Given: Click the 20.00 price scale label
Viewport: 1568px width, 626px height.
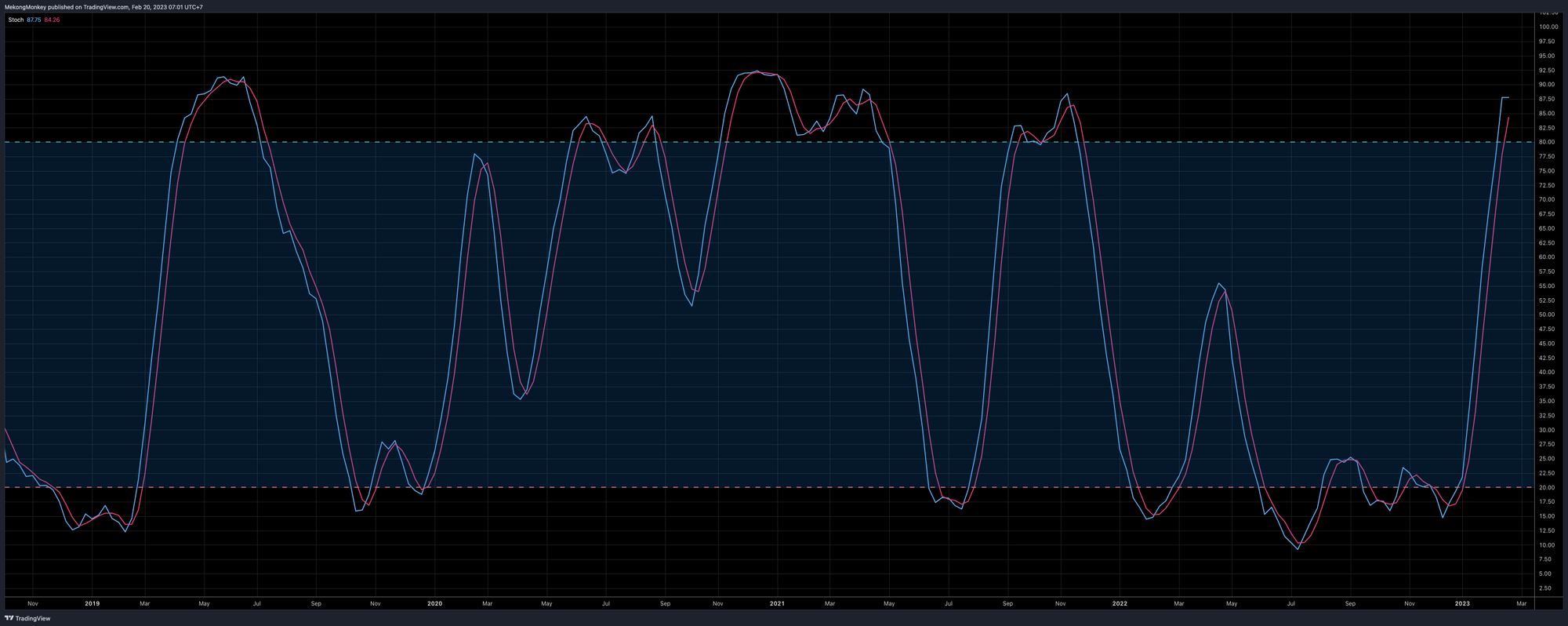Looking at the screenshot, I should click(x=1548, y=487).
